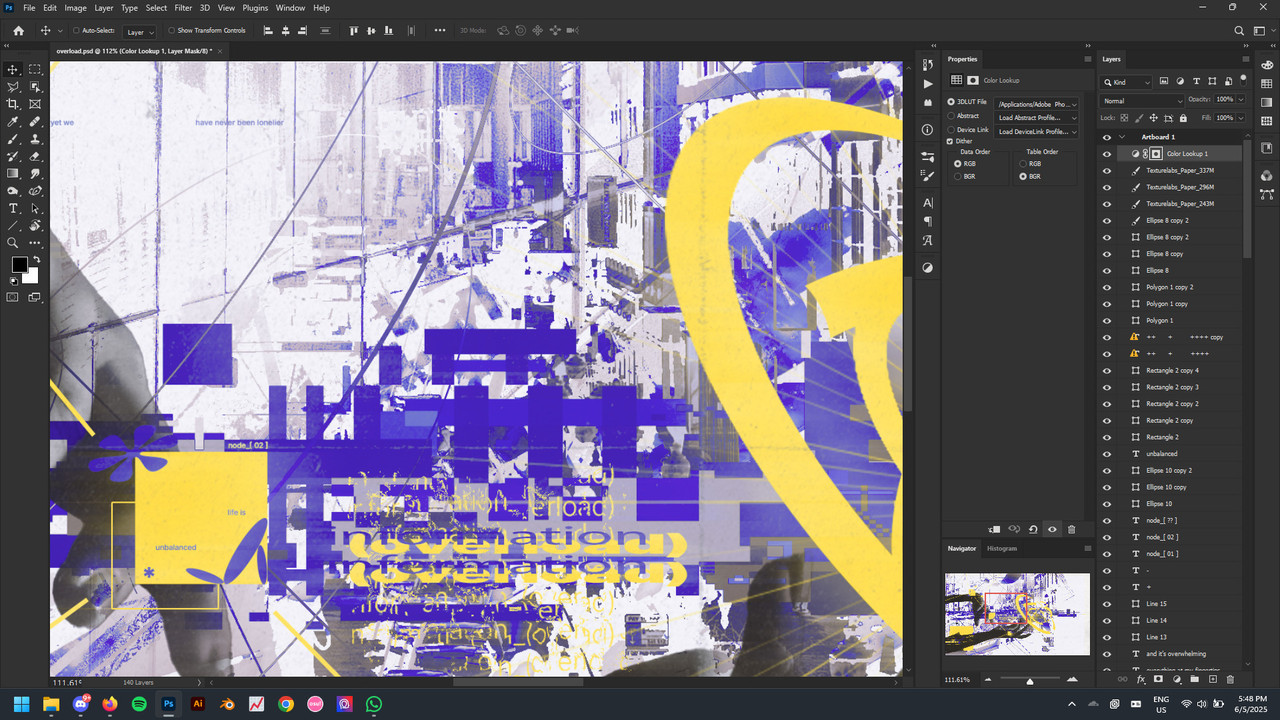The width and height of the screenshot is (1280, 720).
Task: Open the Window menu
Action: [x=290, y=8]
